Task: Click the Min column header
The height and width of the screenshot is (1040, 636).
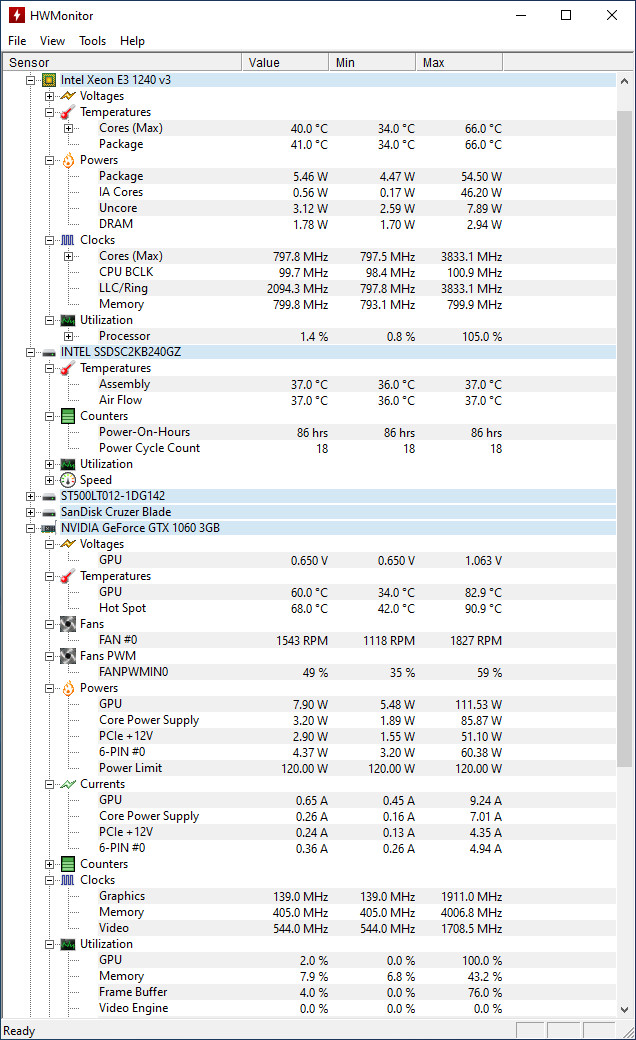Action: tap(372, 62)
